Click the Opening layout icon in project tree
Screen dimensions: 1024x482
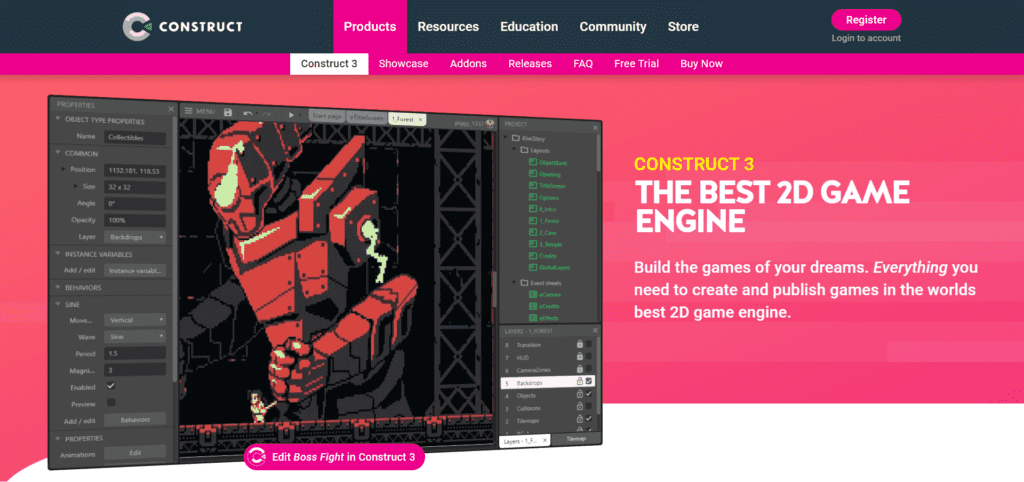[532, 174]
